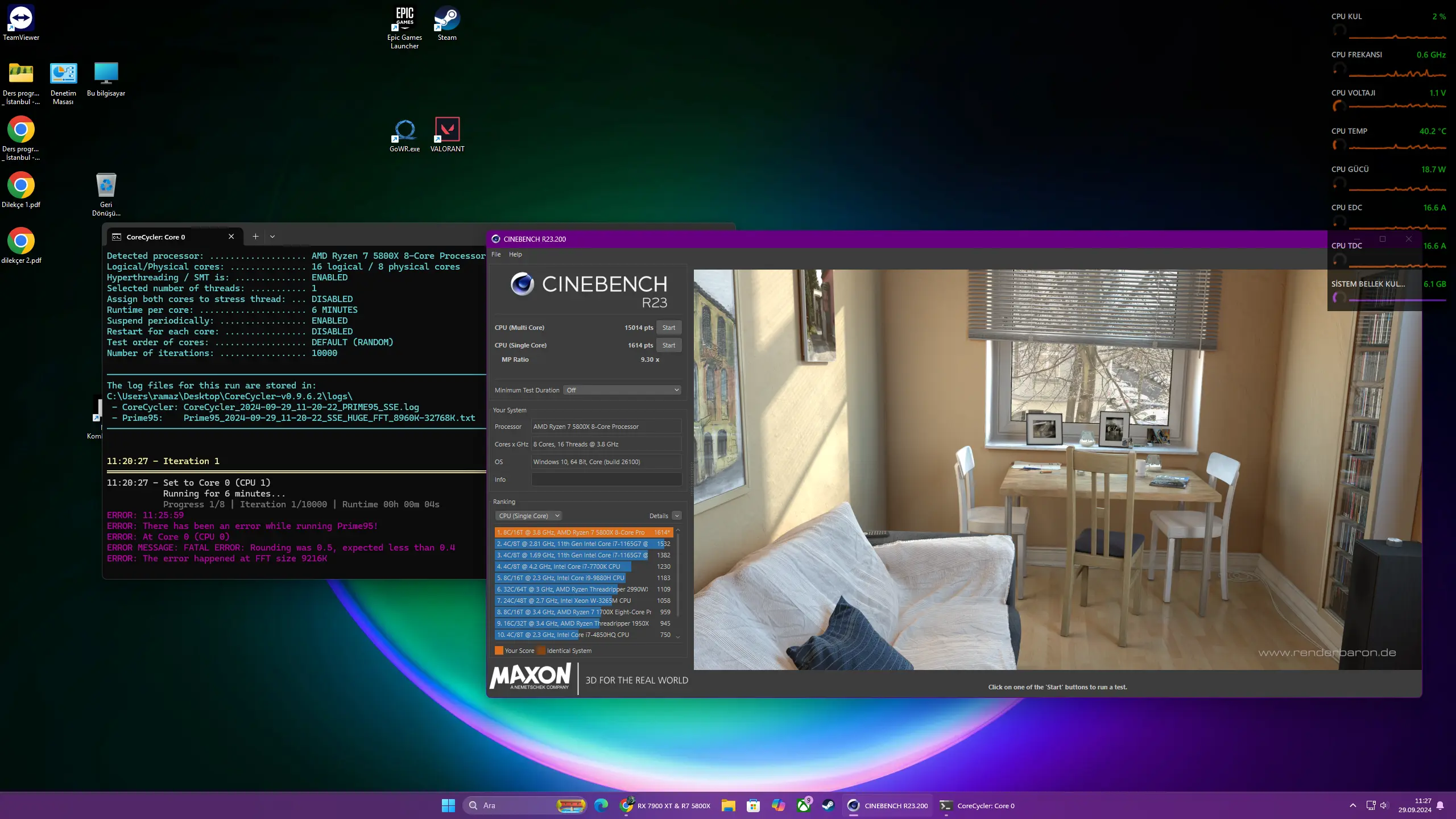
Task: Select ranking row AMD Ryzen 7 1700X
Action: (584, 612)
